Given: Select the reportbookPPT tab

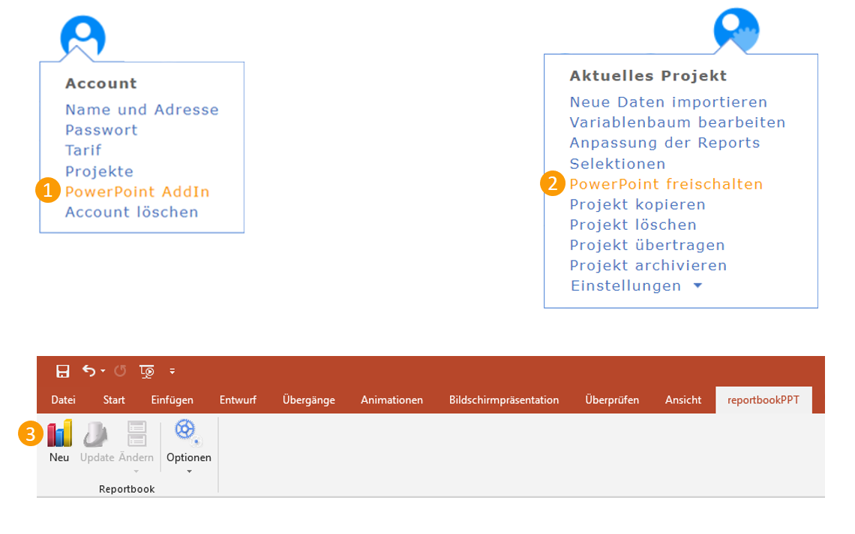Looking at the screenshot, I should tap(763, 400).
